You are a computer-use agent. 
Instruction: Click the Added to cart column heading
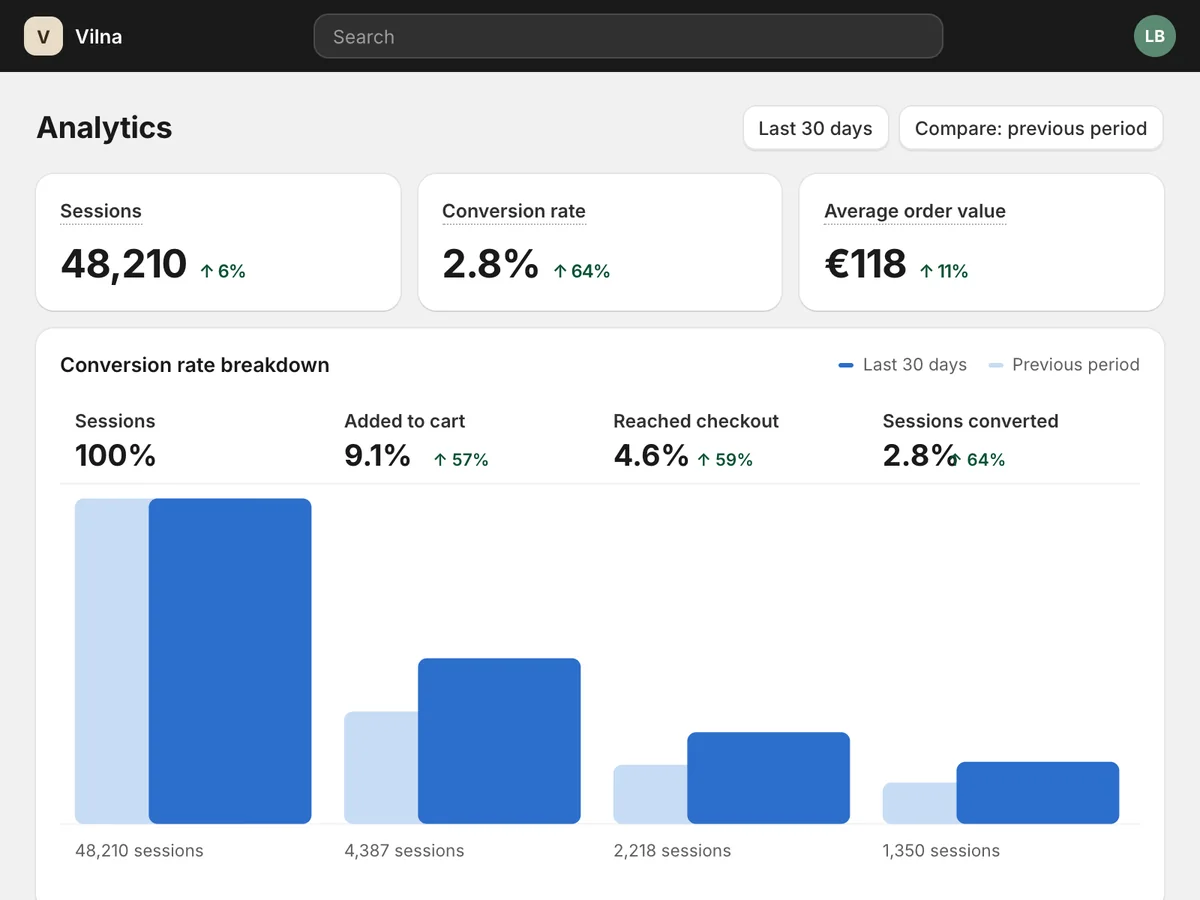(x=405, y=421)
